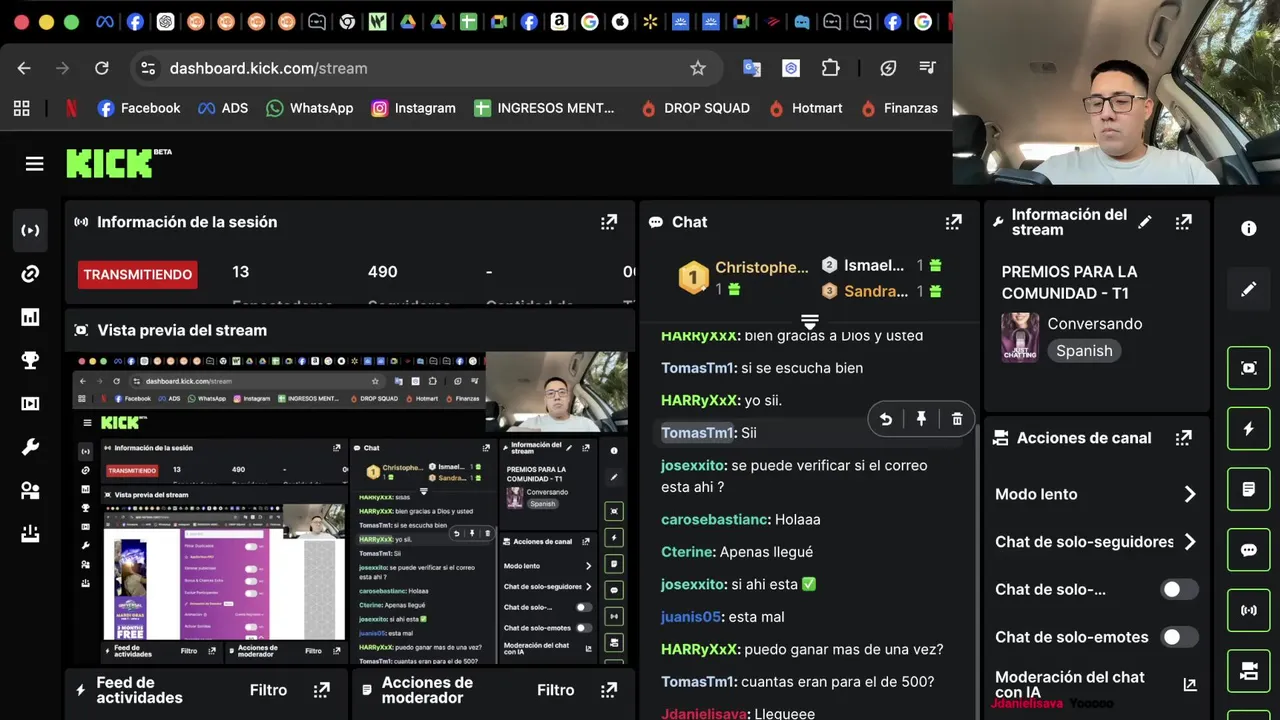Click the TRANSMITIENDO status badge
The width and height of the screenshot is (1280, 720).
138,274
